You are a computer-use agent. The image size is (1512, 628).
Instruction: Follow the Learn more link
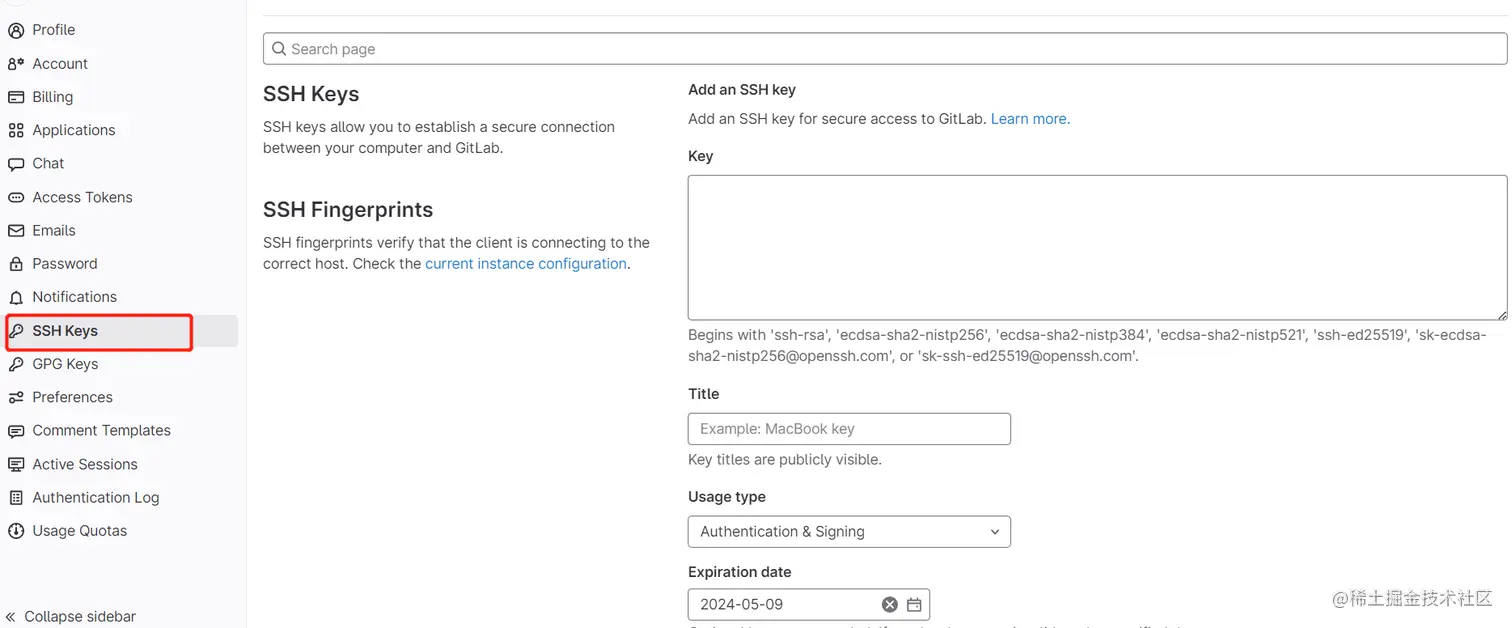pos(1030,119)
